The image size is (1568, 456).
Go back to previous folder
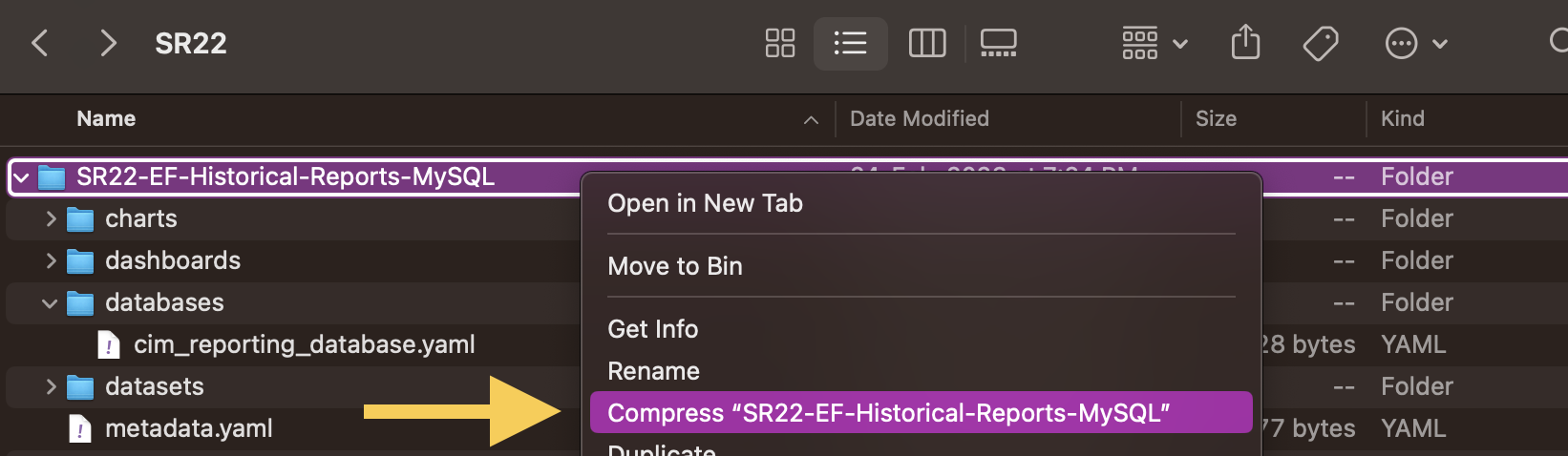[x=40, y=43]
